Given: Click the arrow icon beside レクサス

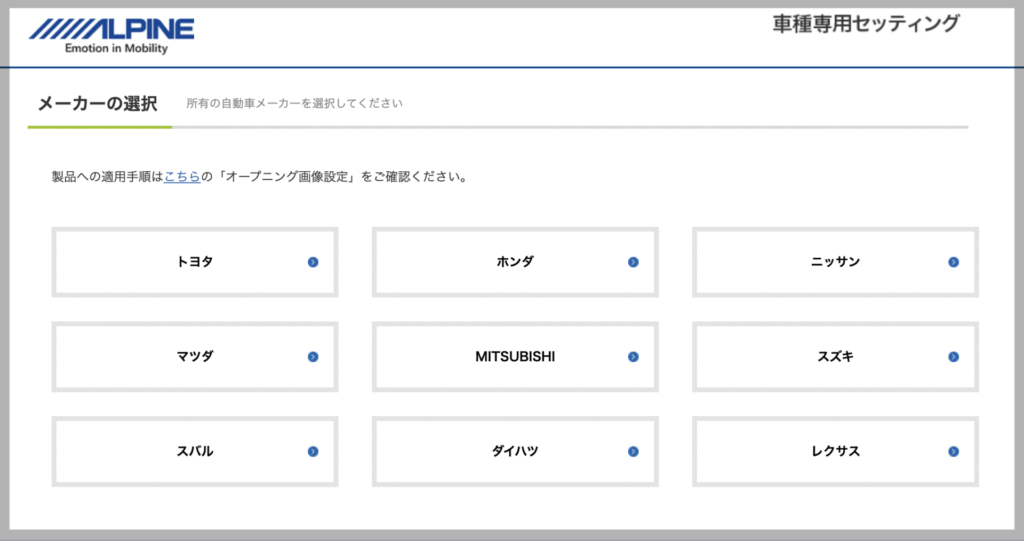Looking at the screenshot, I should point(953,451).
